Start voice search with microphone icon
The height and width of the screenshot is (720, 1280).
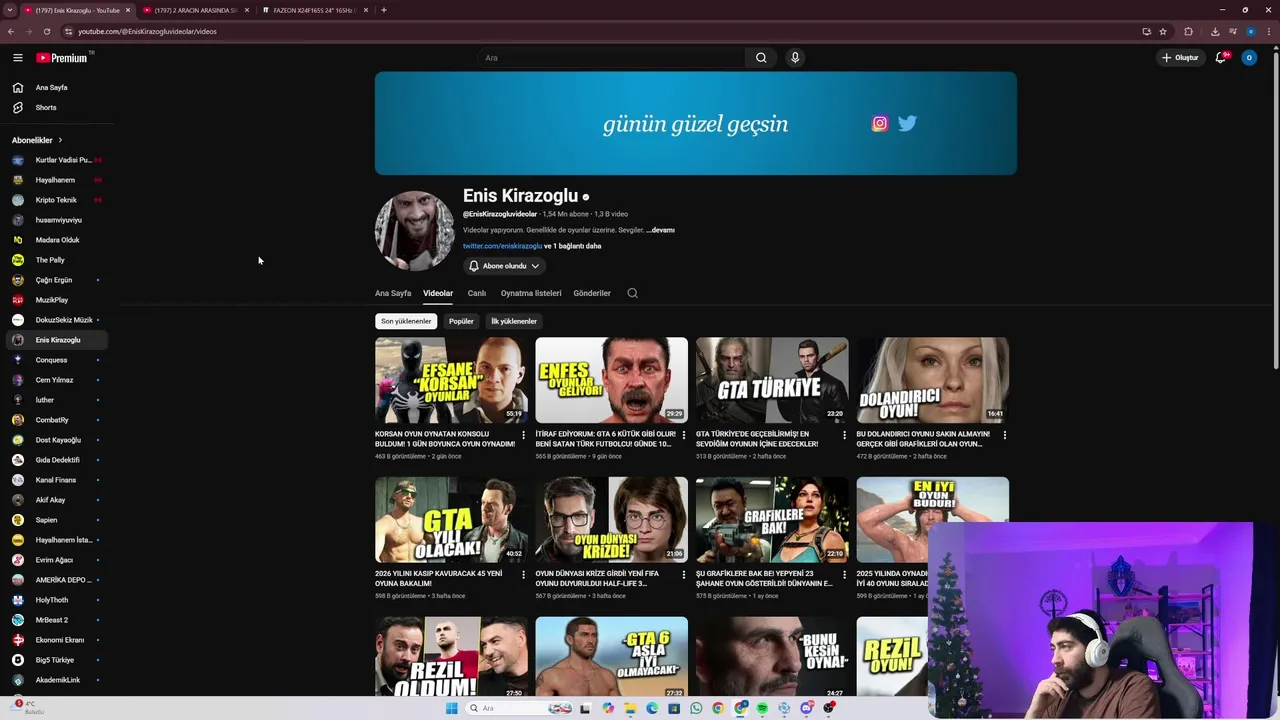coord(795,58)
